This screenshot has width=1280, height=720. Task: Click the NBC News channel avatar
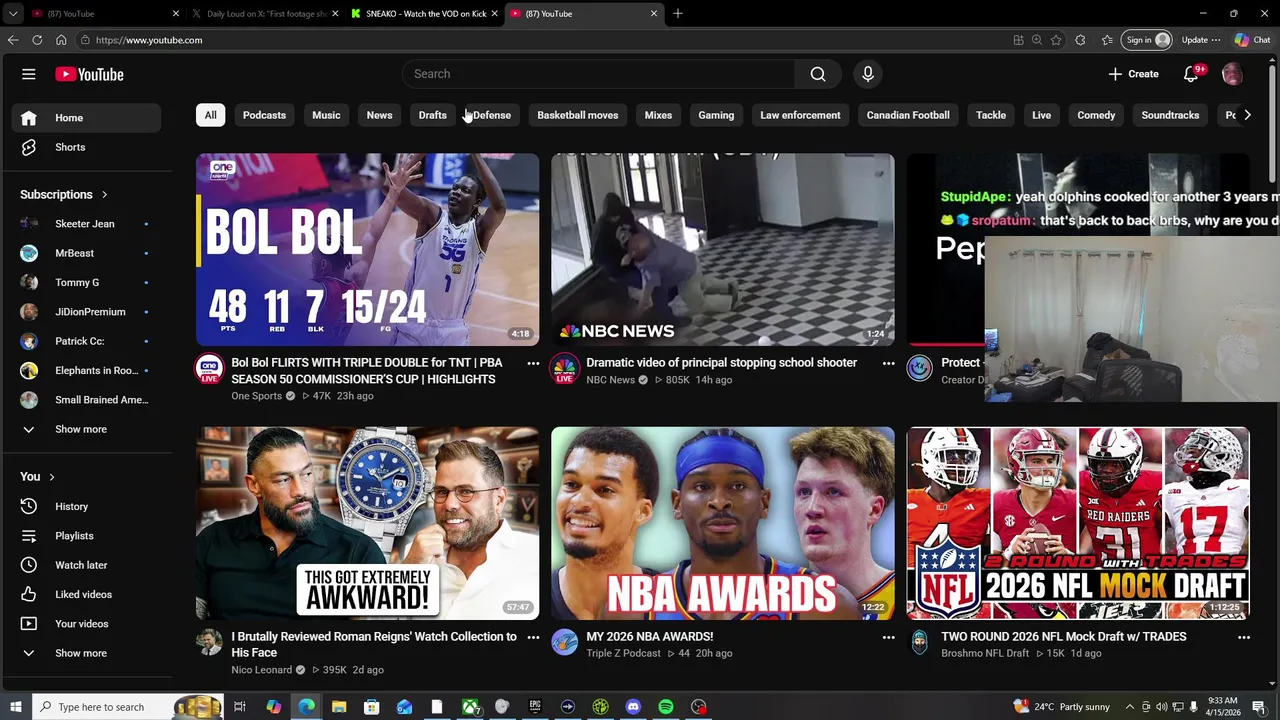point(564,368)
